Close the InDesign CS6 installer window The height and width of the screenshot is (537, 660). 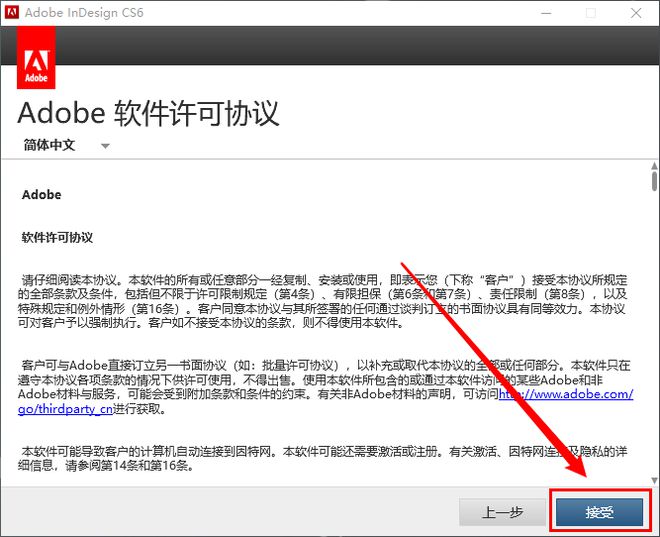636,13
